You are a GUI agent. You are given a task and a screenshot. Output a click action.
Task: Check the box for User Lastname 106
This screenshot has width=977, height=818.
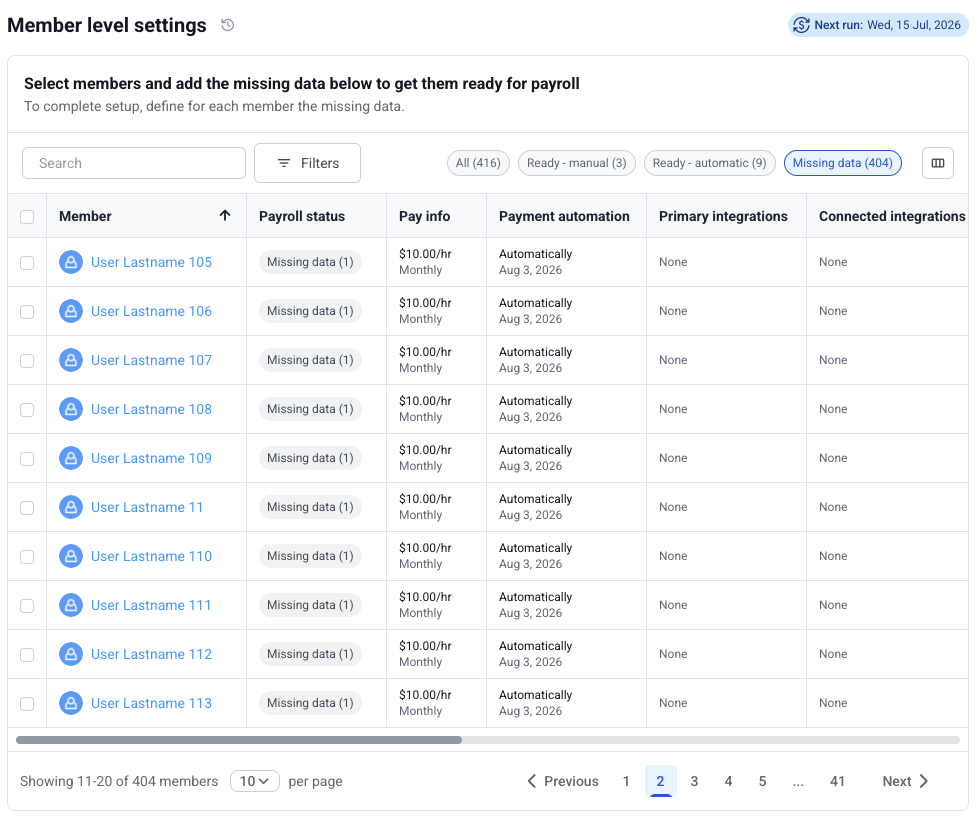tap(27, 312)
